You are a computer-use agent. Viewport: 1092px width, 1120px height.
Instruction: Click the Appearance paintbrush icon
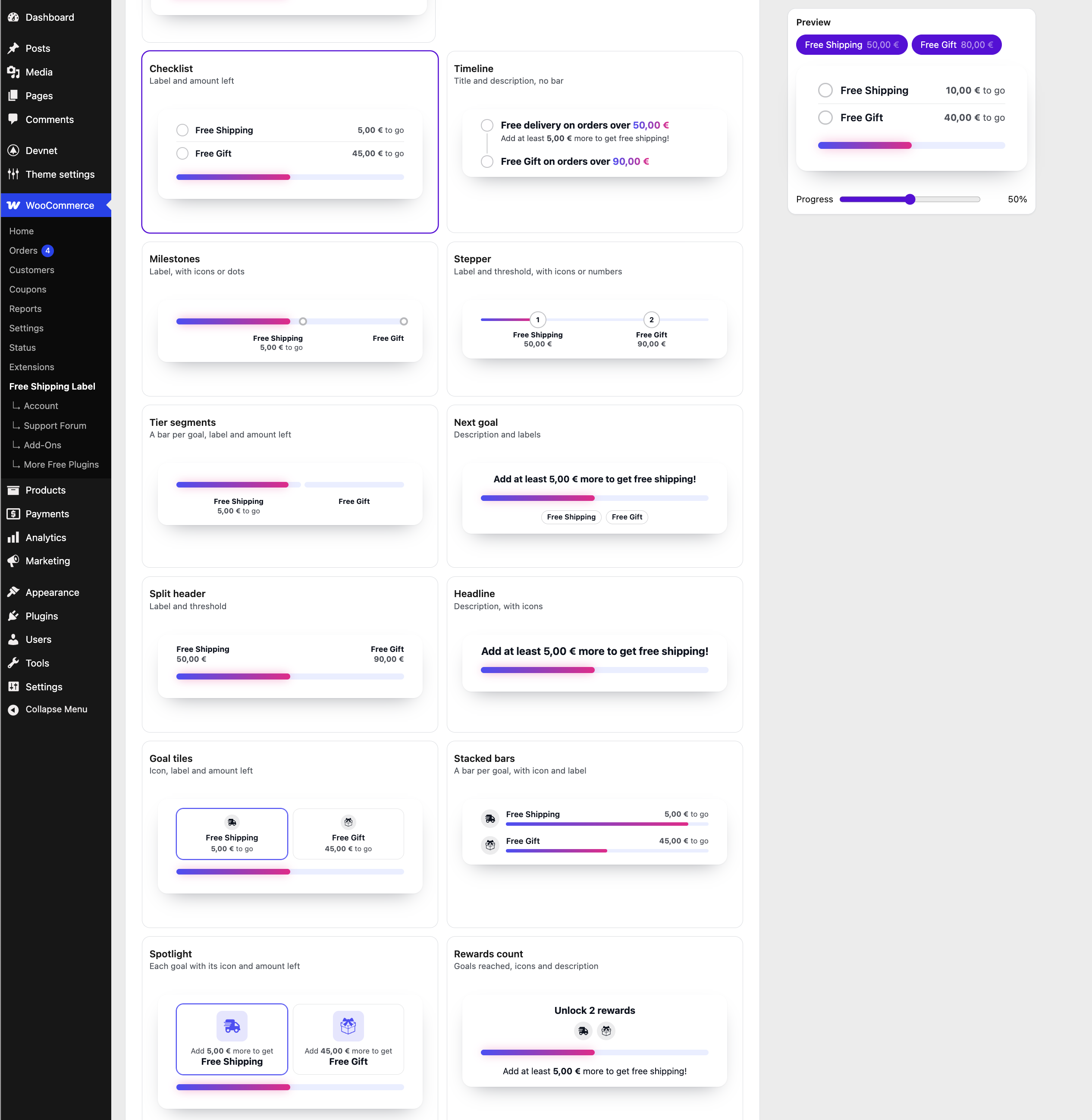[x=13, y=593]
